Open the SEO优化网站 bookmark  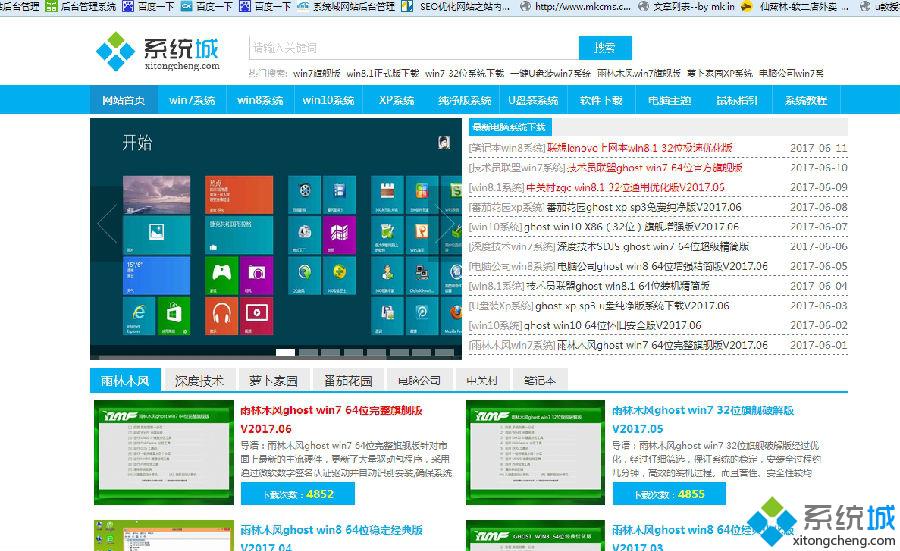tap(455, 6)
